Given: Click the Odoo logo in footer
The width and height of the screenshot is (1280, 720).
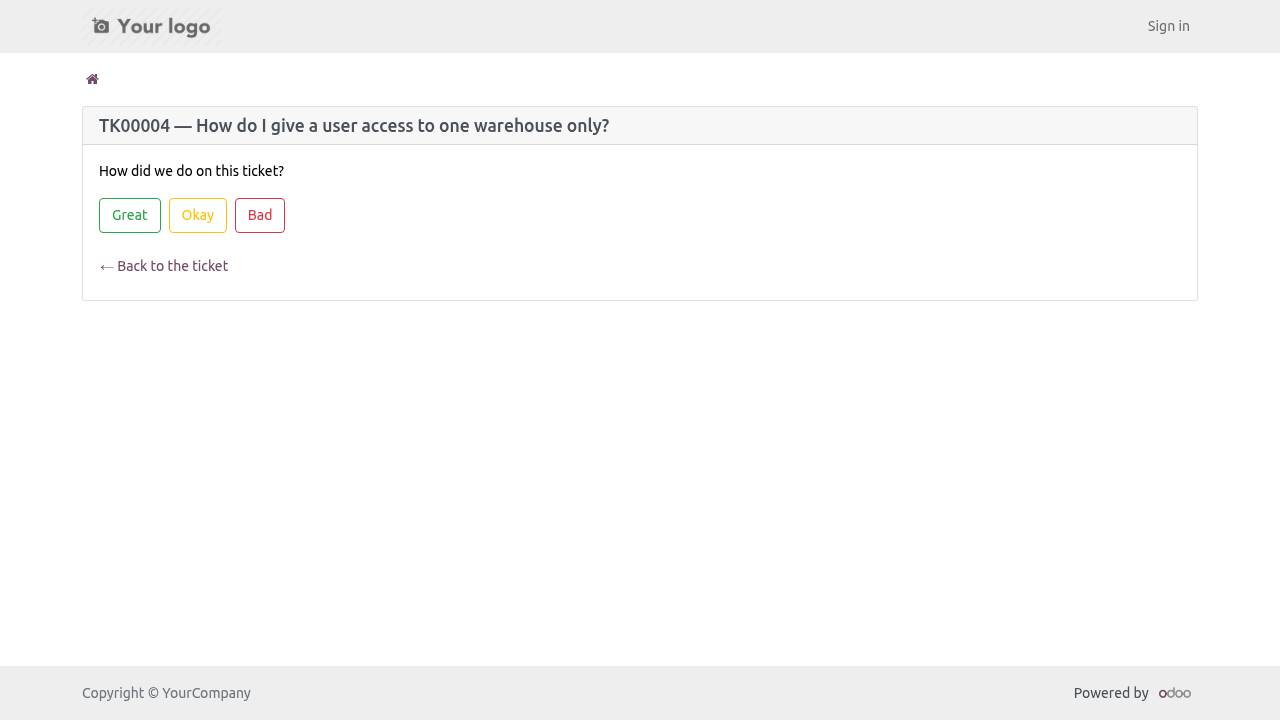Looking at the screenshot, I should coord(1175,693).
